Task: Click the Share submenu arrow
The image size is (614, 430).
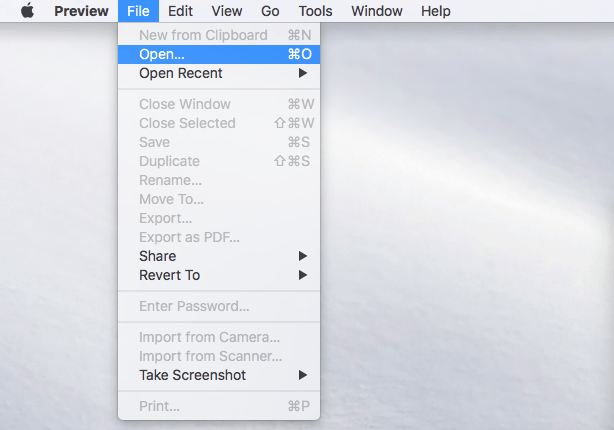Action: pyautogui.click(x=303, y=256)
